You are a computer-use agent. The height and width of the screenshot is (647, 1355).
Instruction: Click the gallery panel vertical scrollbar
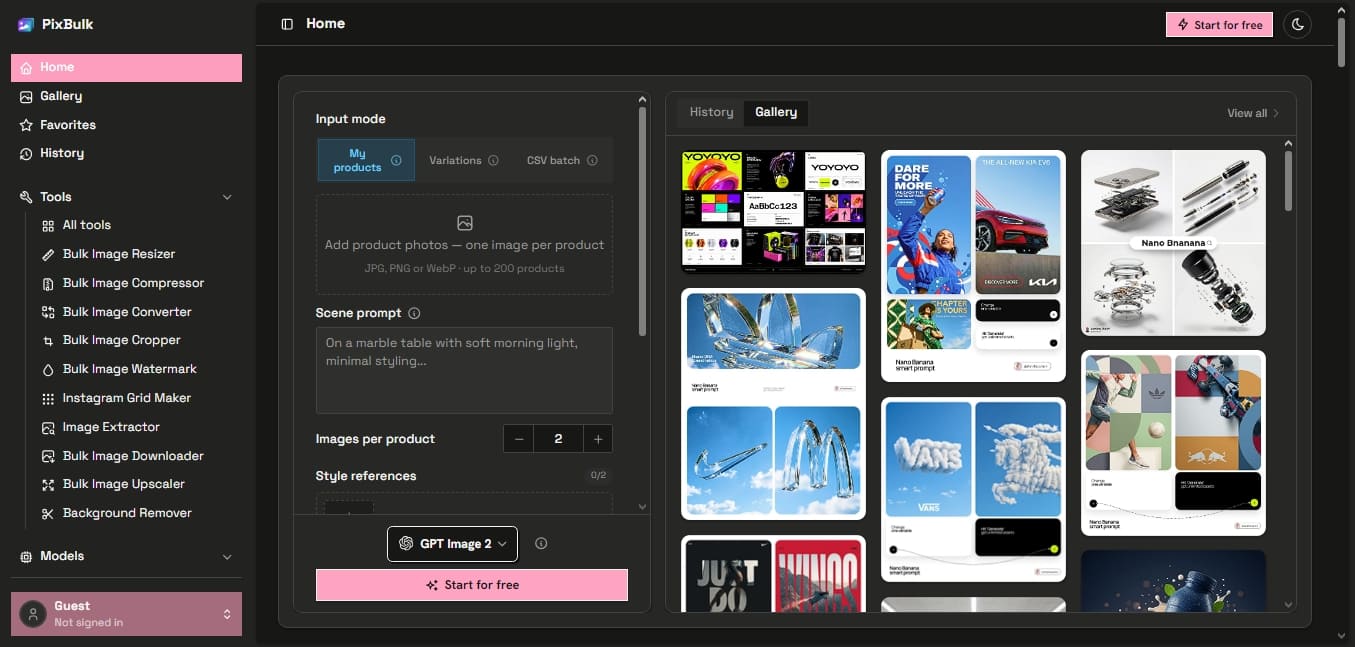(1288, 181)
